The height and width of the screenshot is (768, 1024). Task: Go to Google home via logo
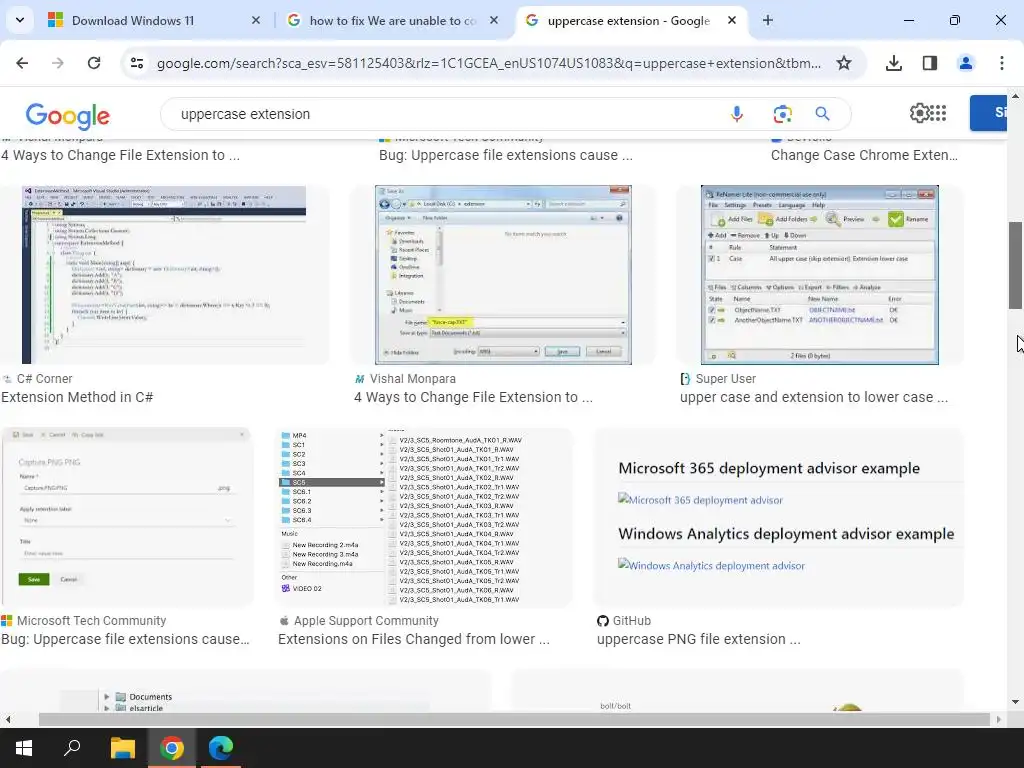point(68,116)
